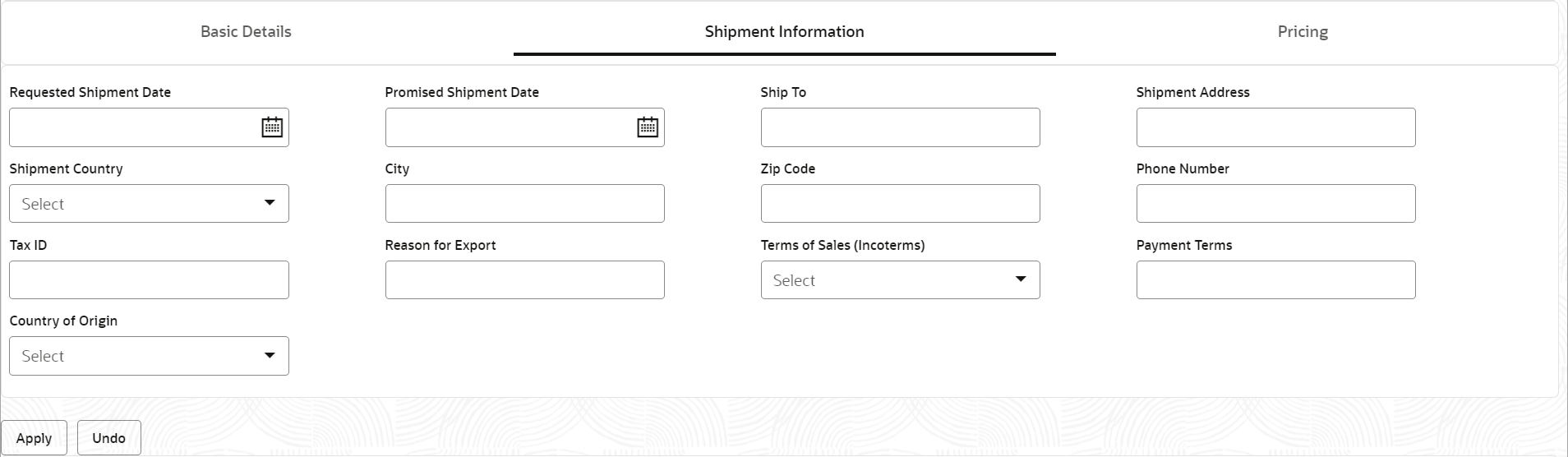The width and height of the screenshot is (1568, 457).
Task: Select the Reason for Export field
Action: (x=524, y=280)
